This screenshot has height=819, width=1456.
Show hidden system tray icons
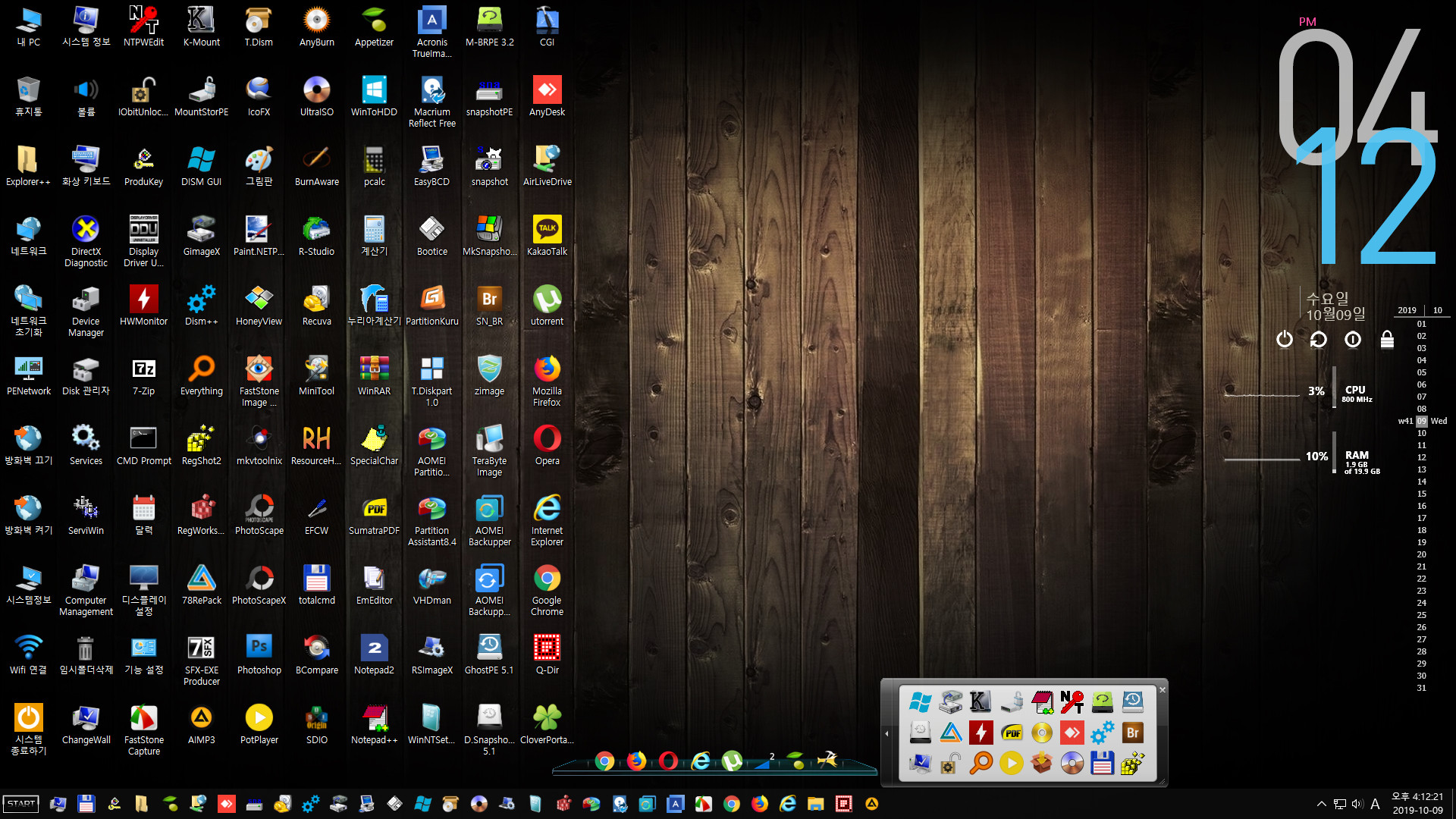(x=1322, y=804)
